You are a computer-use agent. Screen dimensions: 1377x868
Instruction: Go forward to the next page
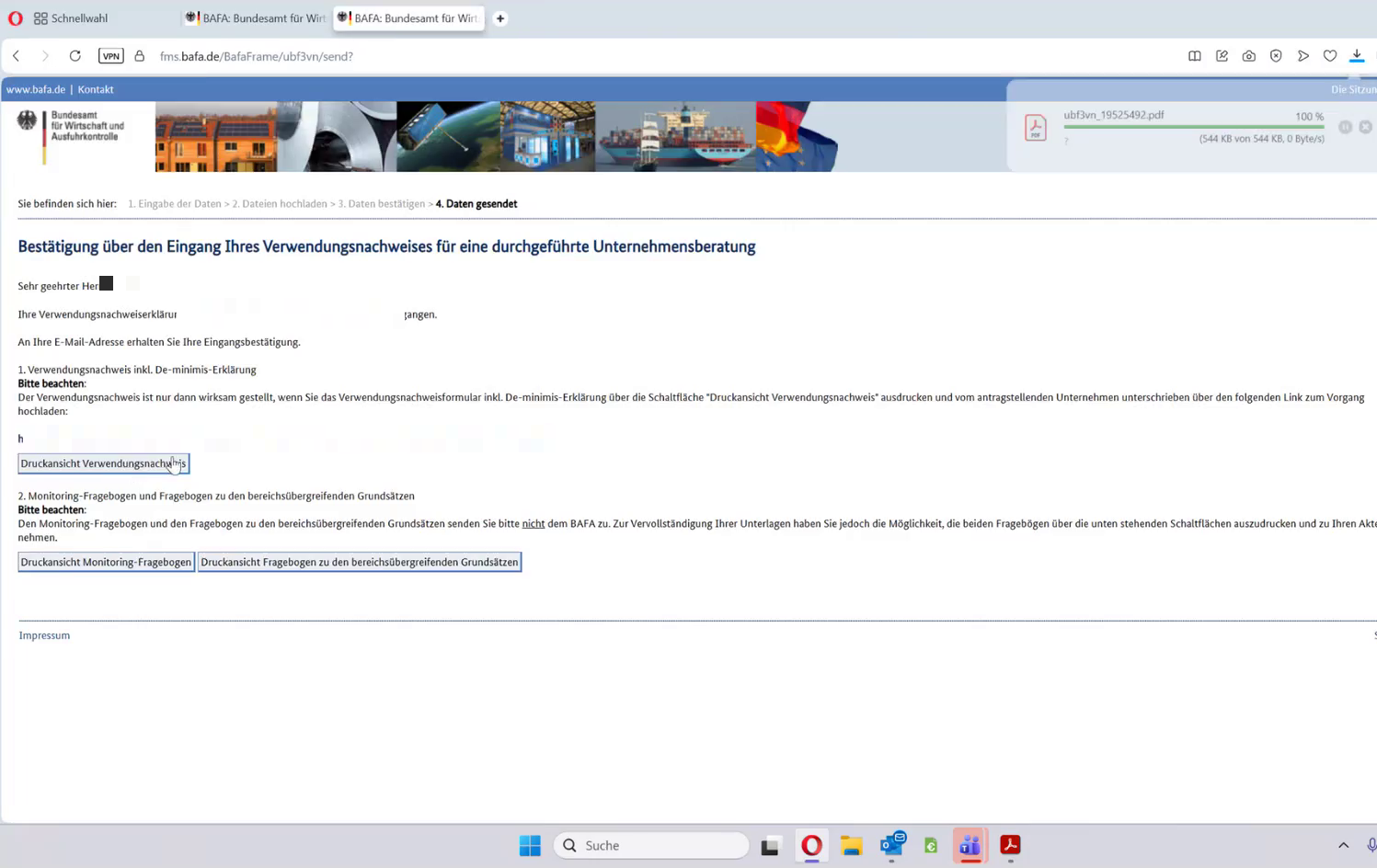tap(45, 56)
